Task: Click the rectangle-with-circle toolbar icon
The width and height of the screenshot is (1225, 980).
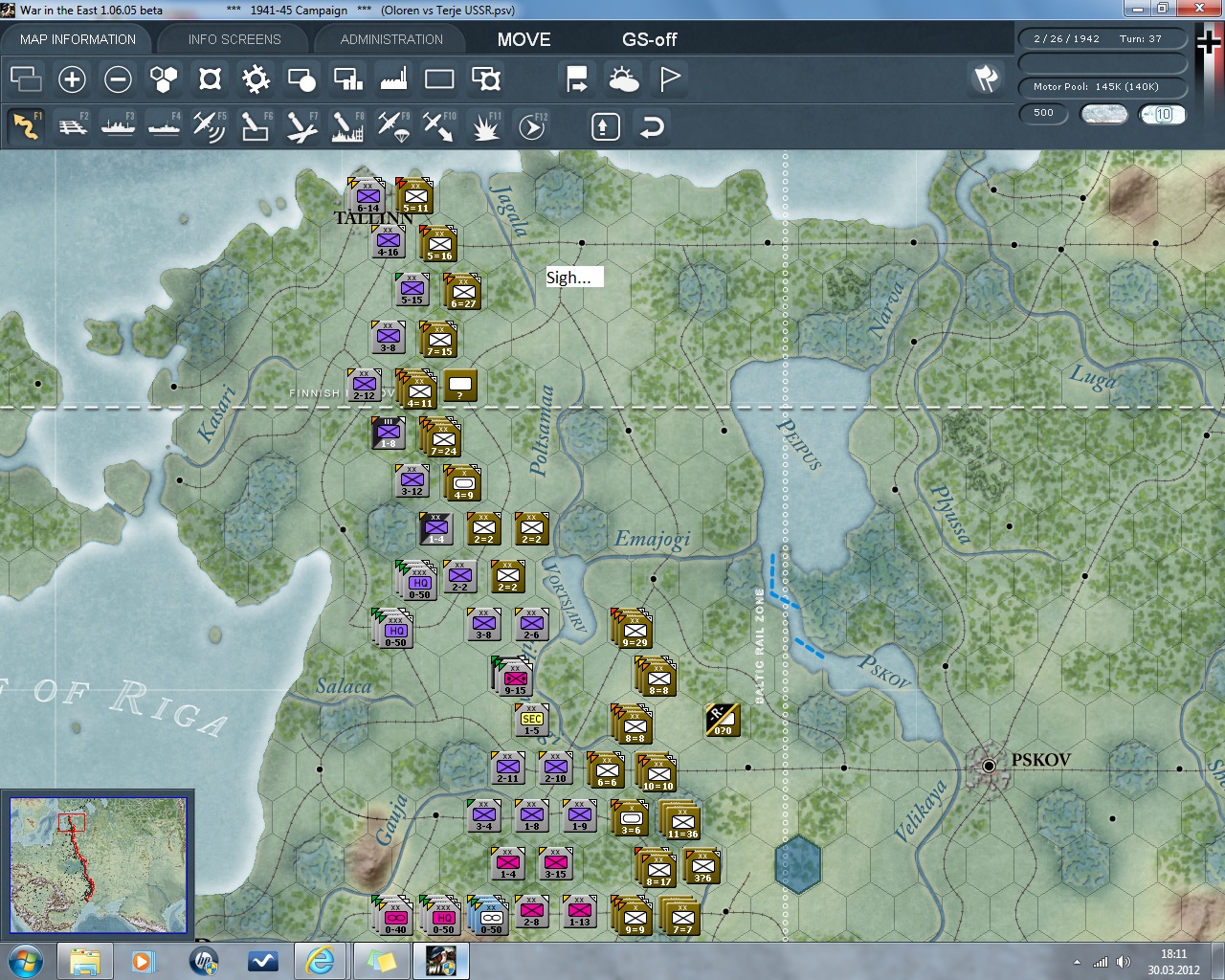Action: (x=301, y=78)
